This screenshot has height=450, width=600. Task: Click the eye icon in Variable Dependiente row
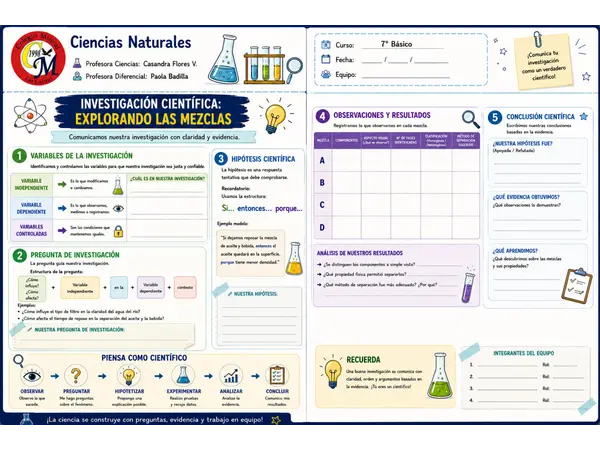pos(118,209)
